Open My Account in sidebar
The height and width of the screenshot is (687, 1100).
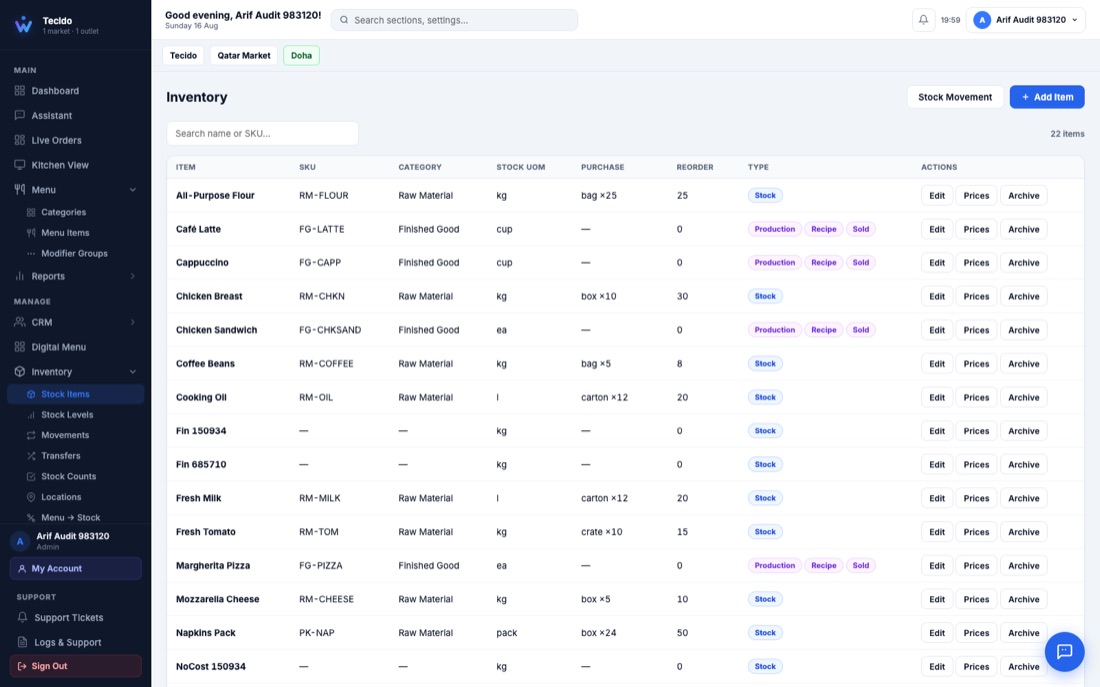click(76, 568)
